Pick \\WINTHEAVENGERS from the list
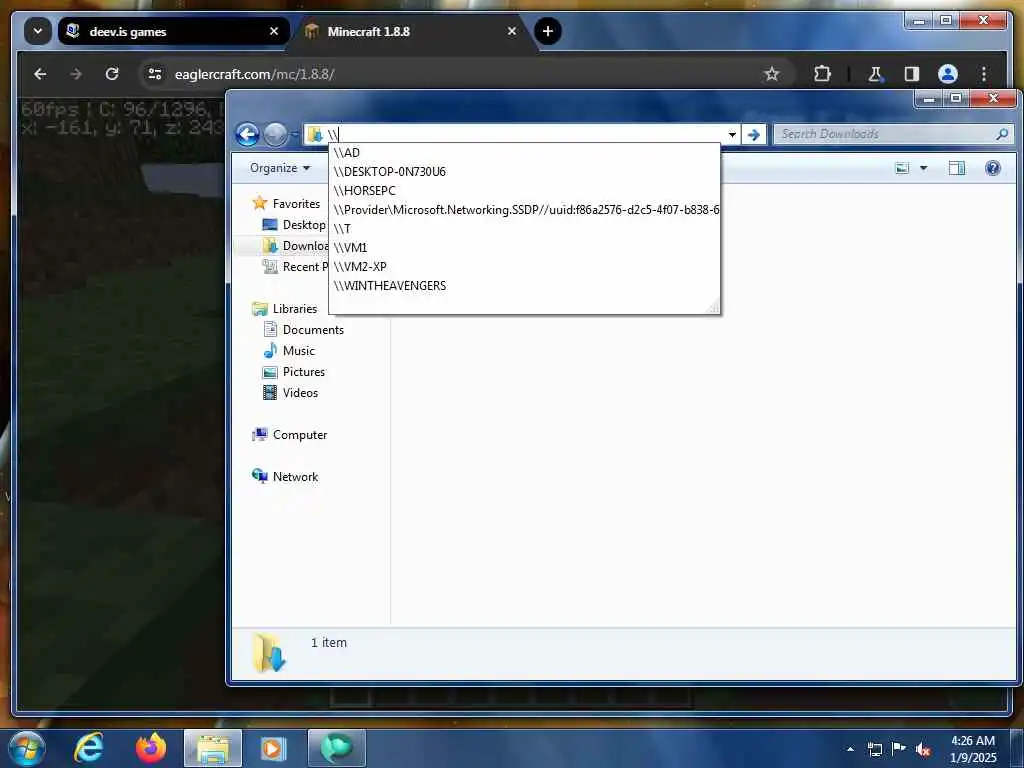 tap(524, 285)
